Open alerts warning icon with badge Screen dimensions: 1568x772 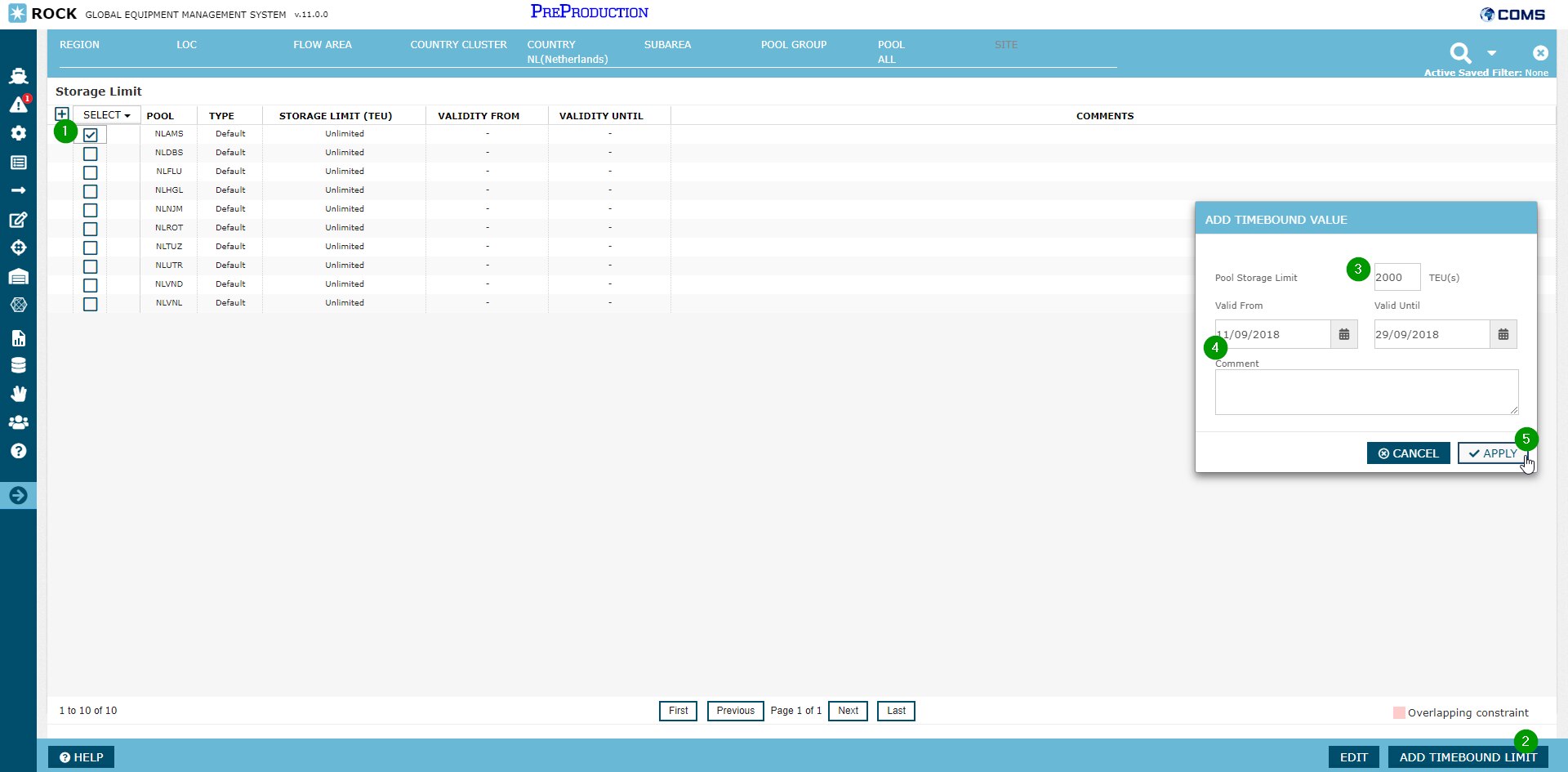[18, 105]
